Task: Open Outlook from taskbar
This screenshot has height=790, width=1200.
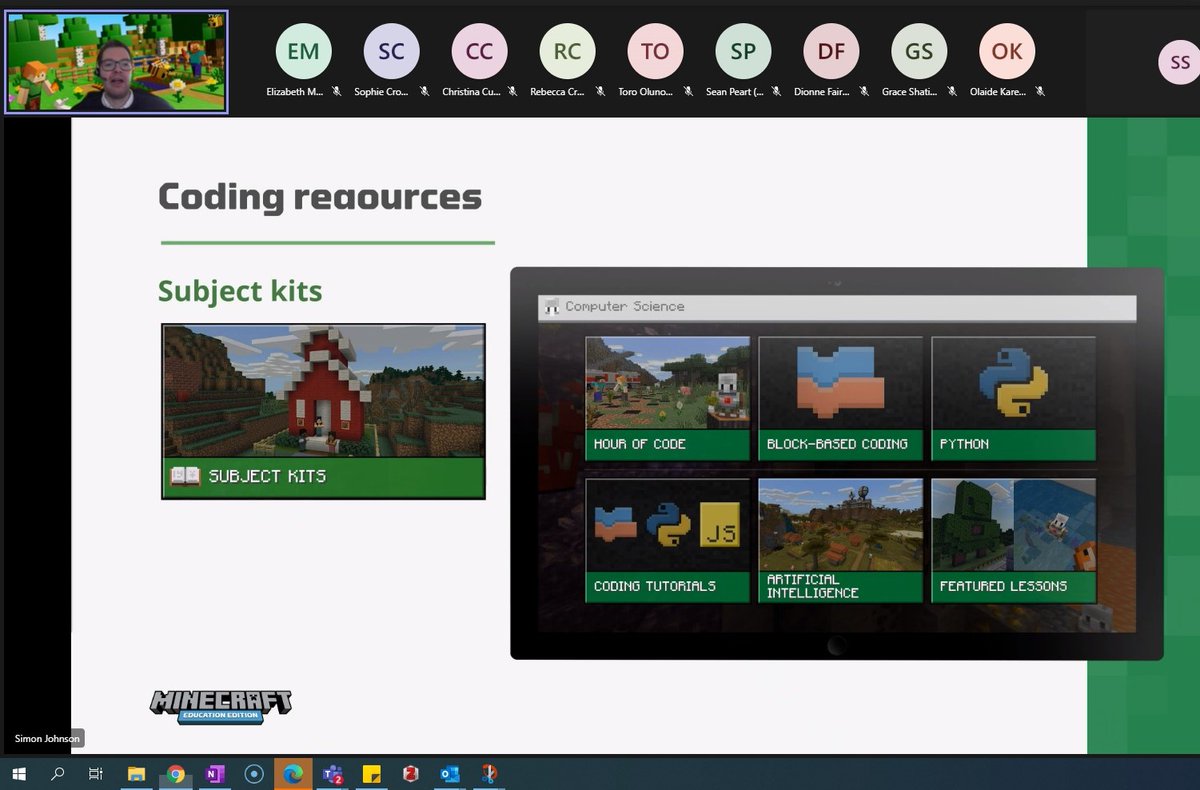Action: tap(449, 773)
